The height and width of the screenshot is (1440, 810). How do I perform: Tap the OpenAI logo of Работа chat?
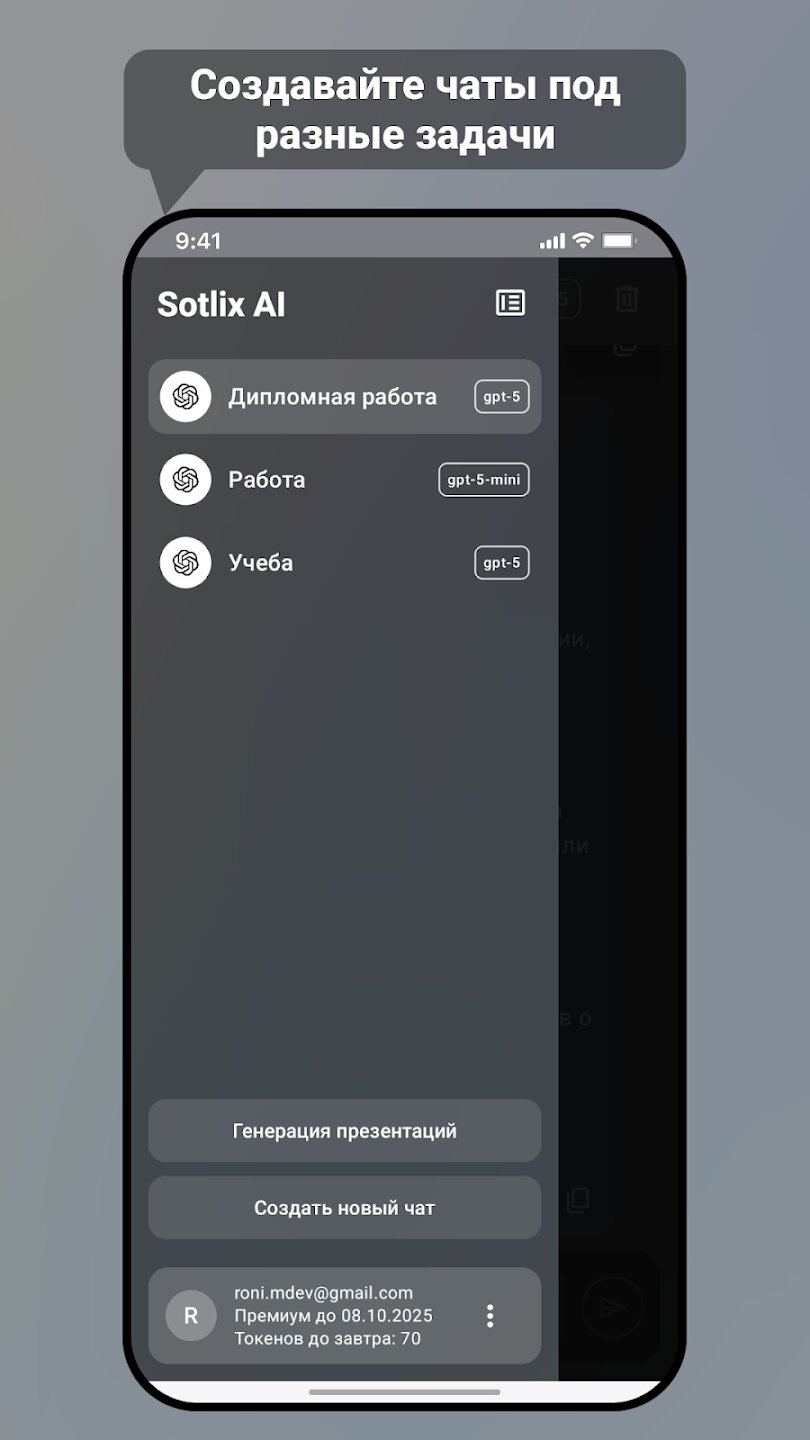coord(185,480)
